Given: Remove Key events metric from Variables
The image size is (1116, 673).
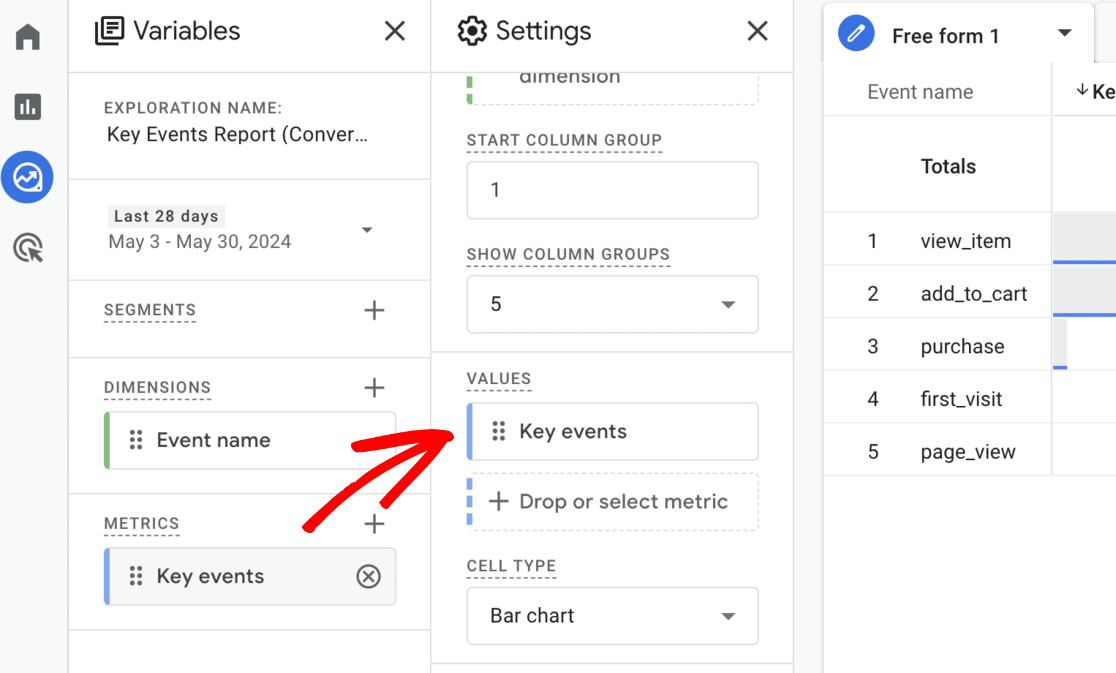Looking at the screenshot, I should [369, 576].
